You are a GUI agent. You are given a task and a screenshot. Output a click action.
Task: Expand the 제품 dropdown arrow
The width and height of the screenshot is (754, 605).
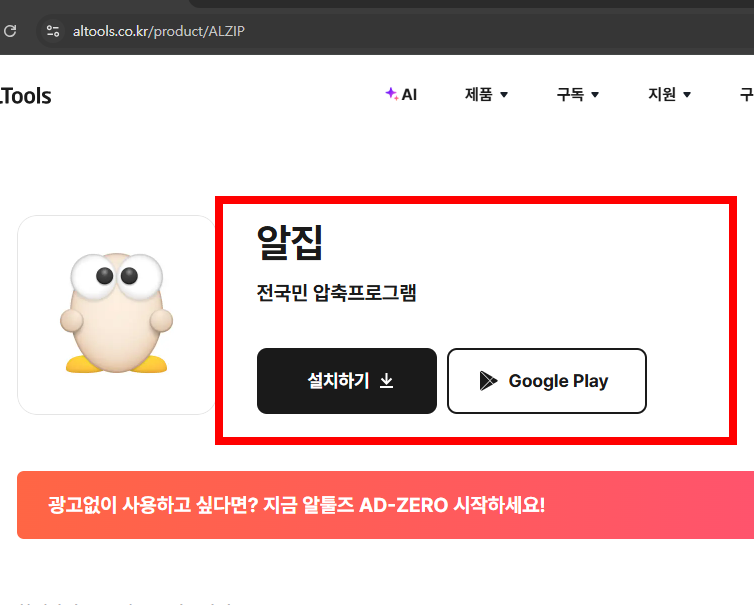pyautogui.click(x=504, y=95)
